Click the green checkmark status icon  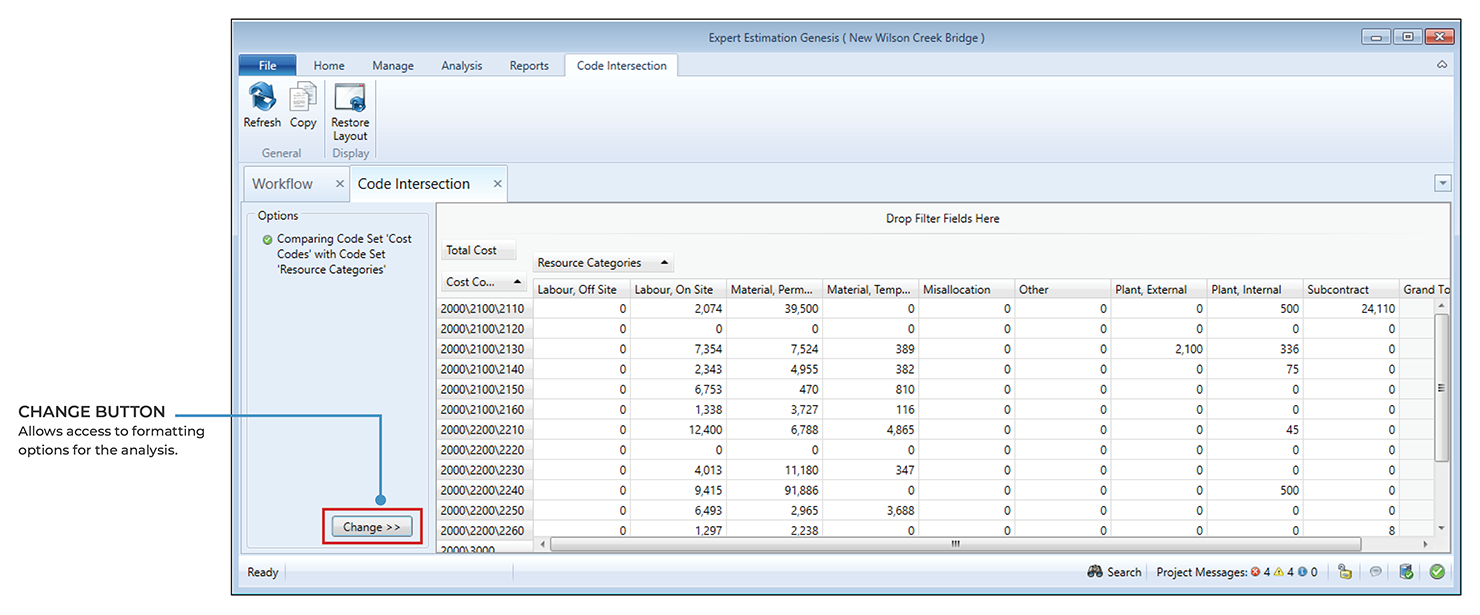(1437, 572)
